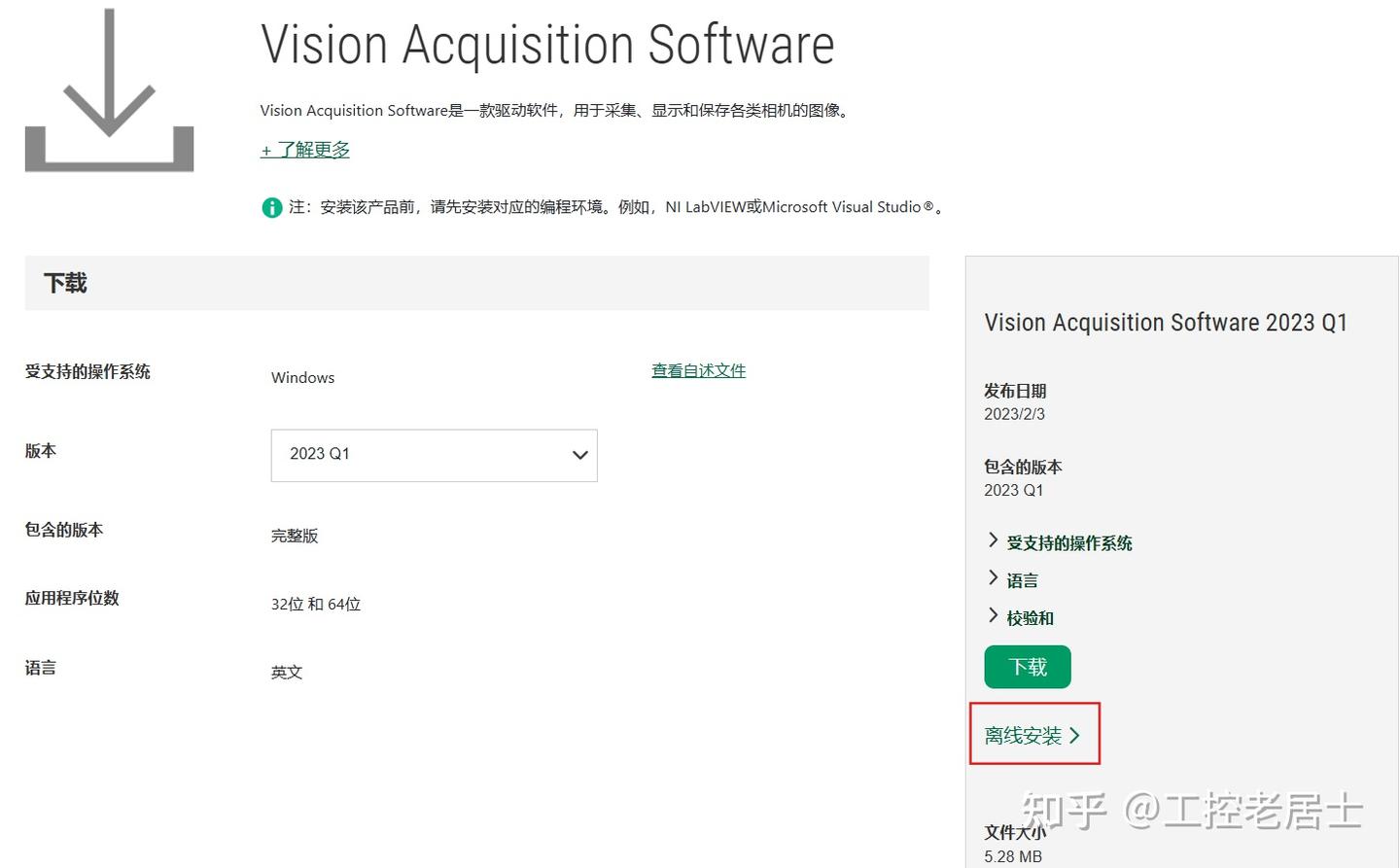Click the Windows operating system text
Image resolution: width=1400 pixels, height=868 pixels.
pos(302,377)
